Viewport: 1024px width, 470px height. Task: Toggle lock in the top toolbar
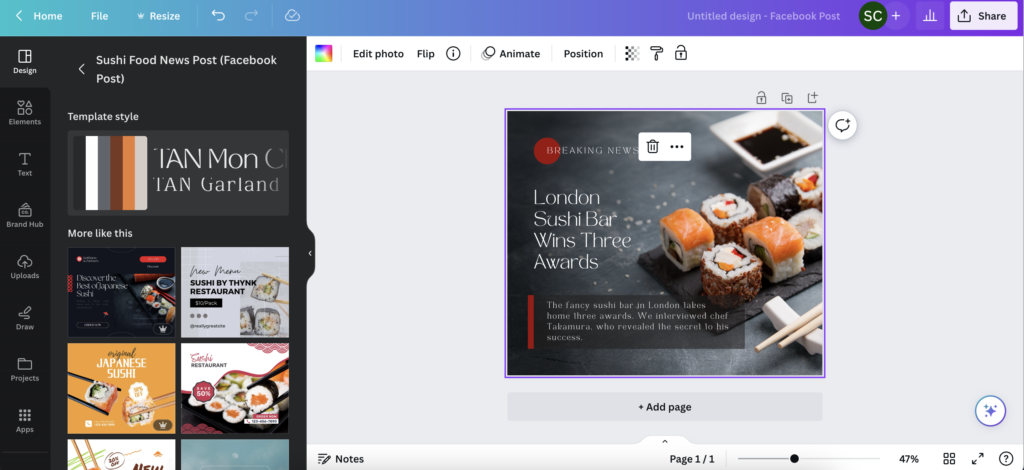(680, 54)
